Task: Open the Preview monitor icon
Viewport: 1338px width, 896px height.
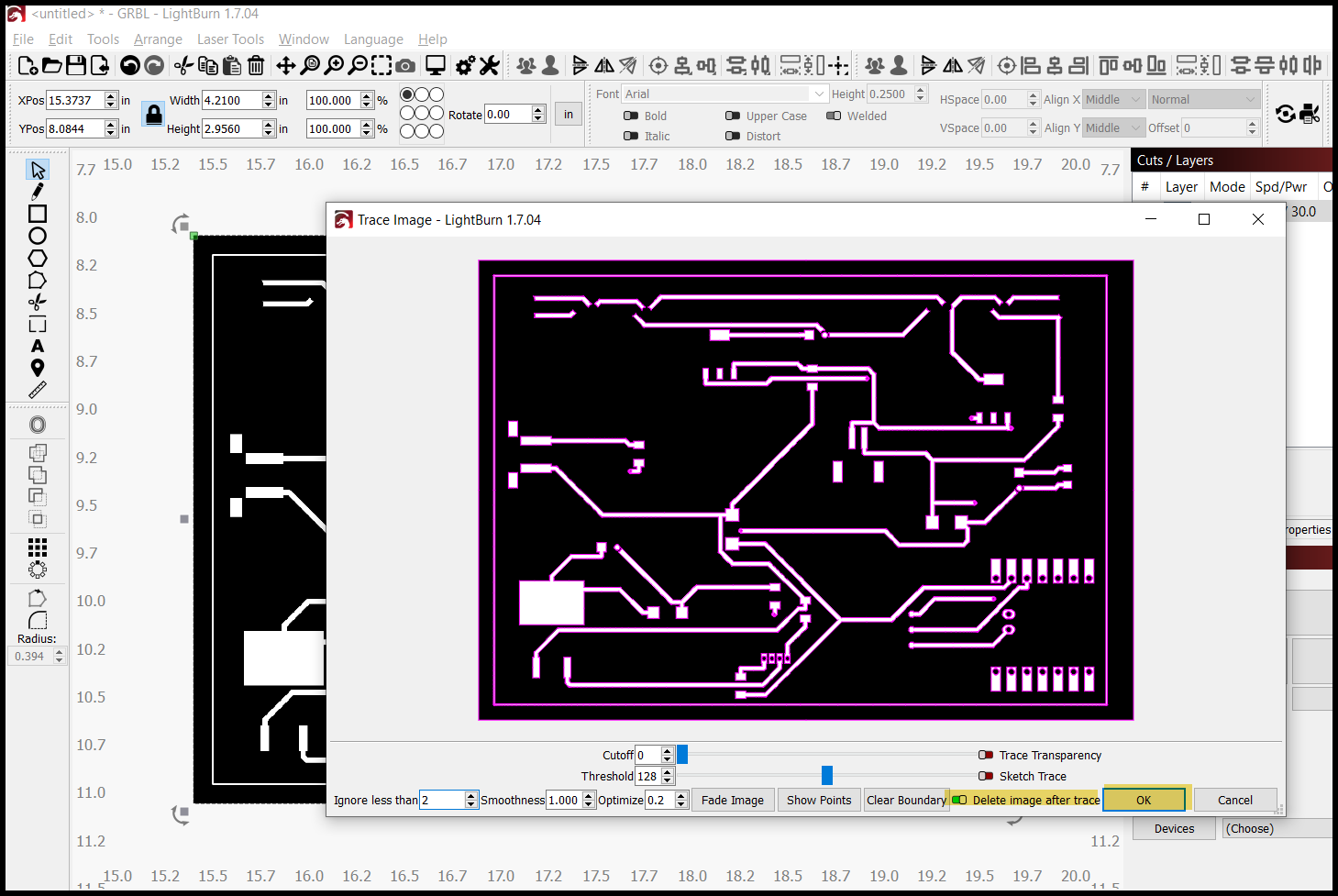Action: click(x=436, y=65)
